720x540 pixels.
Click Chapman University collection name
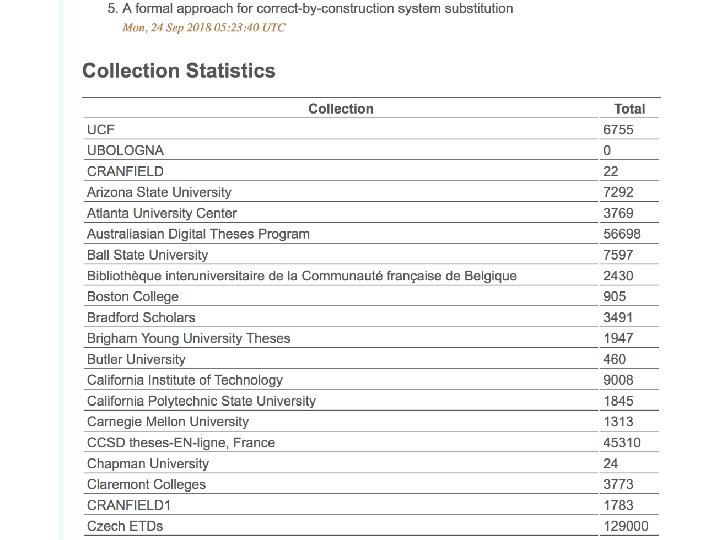coord(148,463)
